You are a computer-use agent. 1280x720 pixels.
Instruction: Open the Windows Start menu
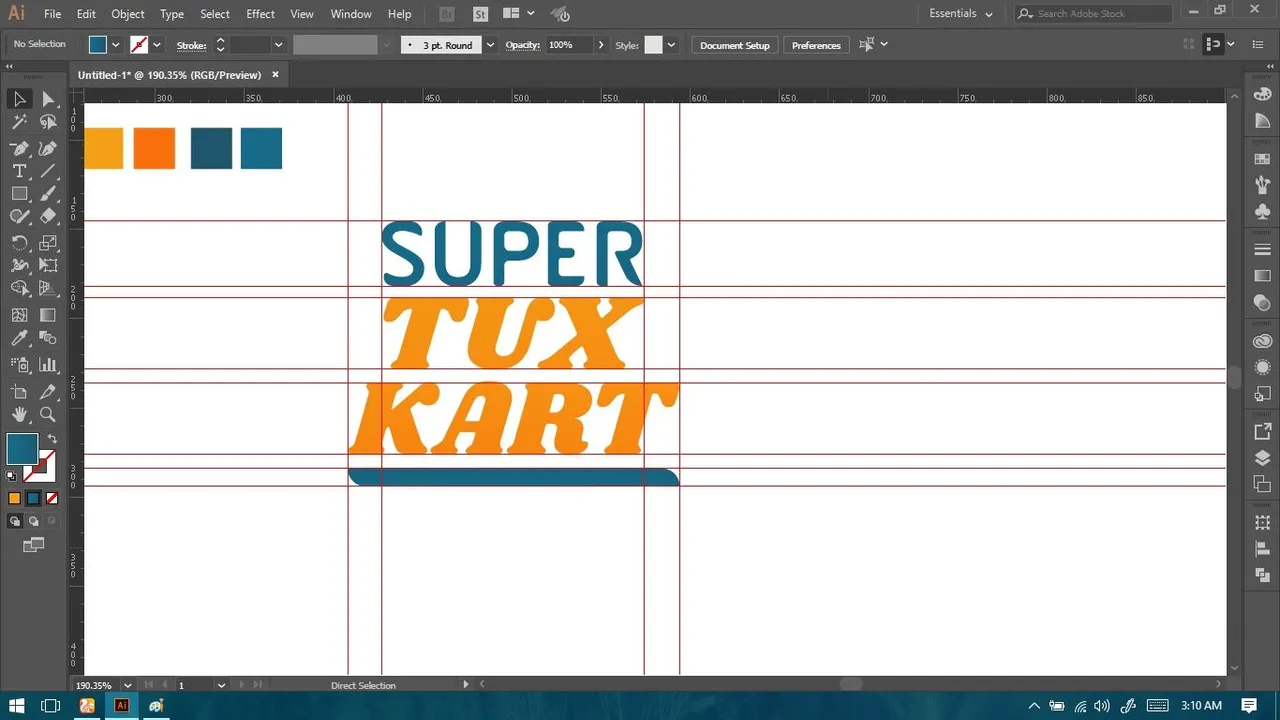[17, 705]
